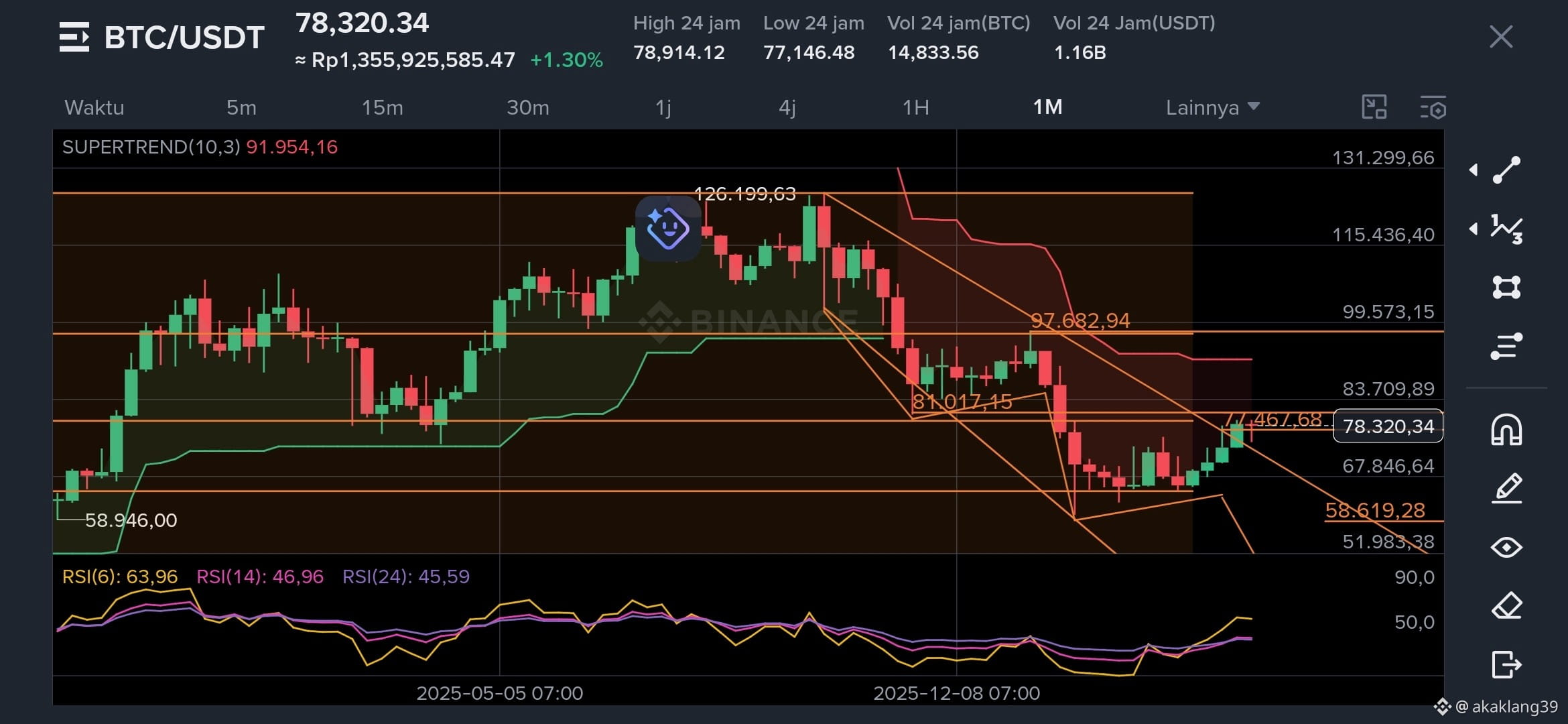Select the rectangle shape drawing tool
The height and width of the screenshot is (724, 1568).
(x=1506, y=288)
